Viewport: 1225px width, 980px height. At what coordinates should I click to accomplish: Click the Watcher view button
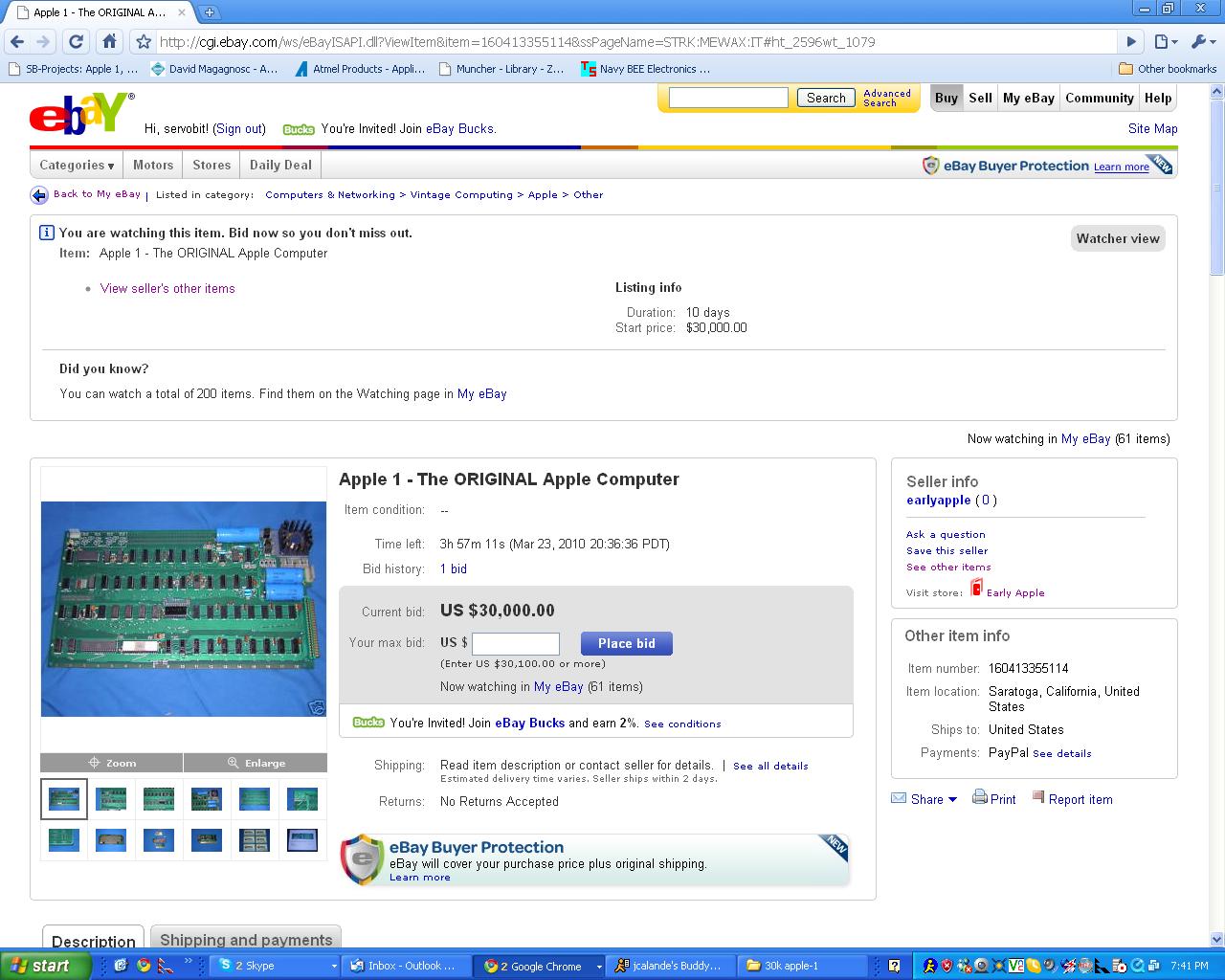(x=1118, y=238)
